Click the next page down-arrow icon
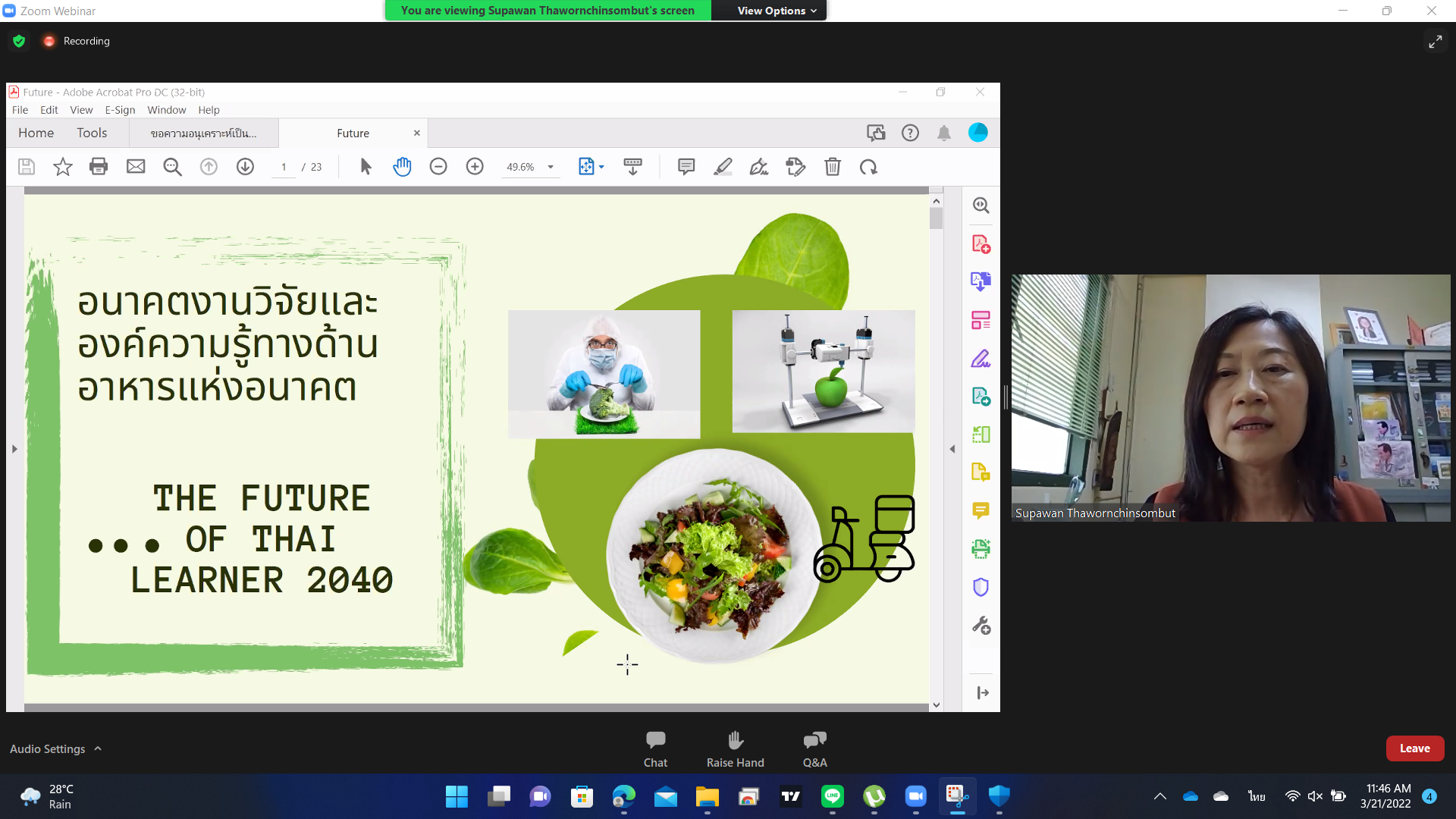This screenshot has width=1456, height=819. click(245, 167)
